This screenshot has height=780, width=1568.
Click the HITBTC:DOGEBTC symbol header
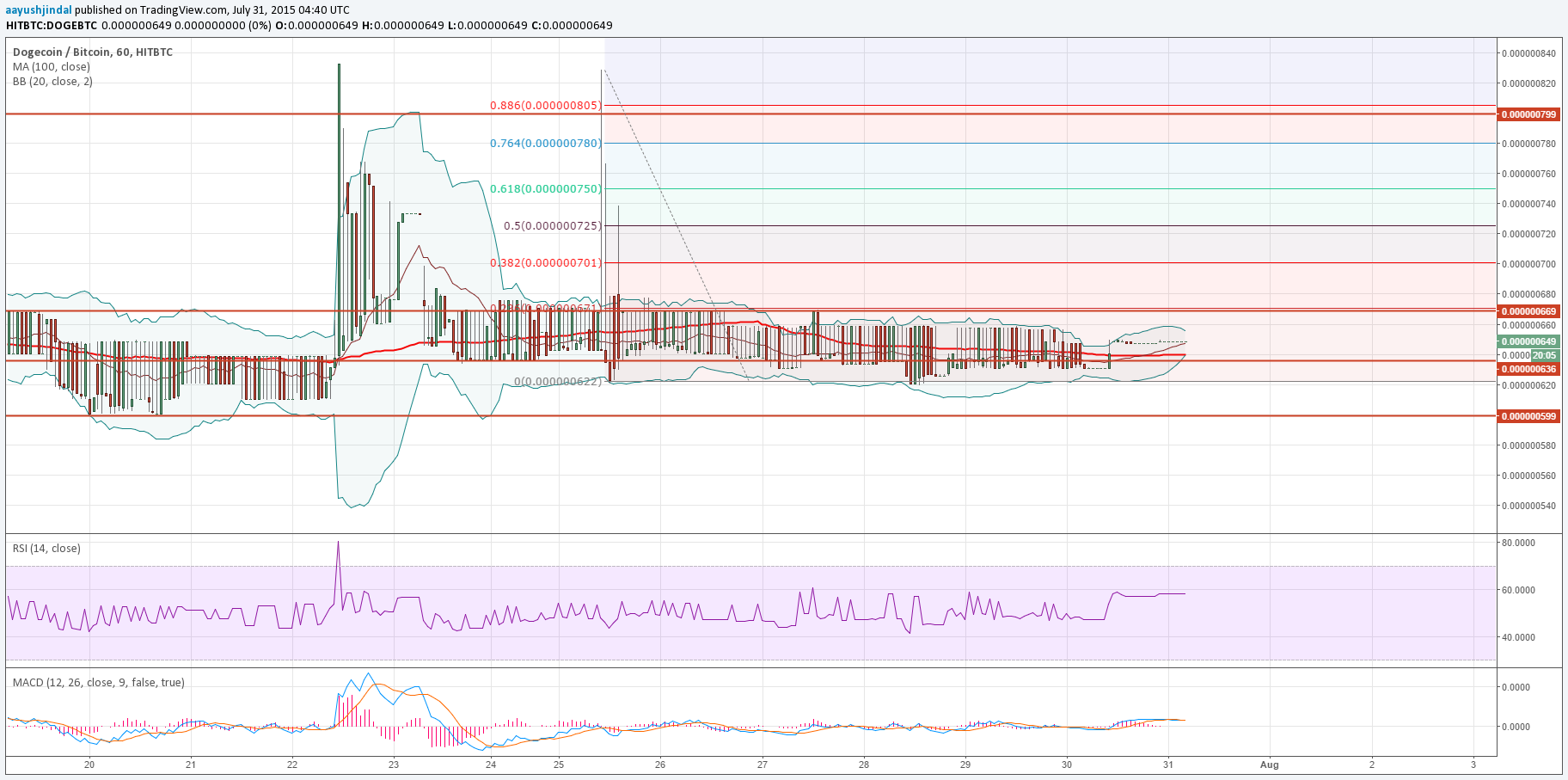click(52, 25)
